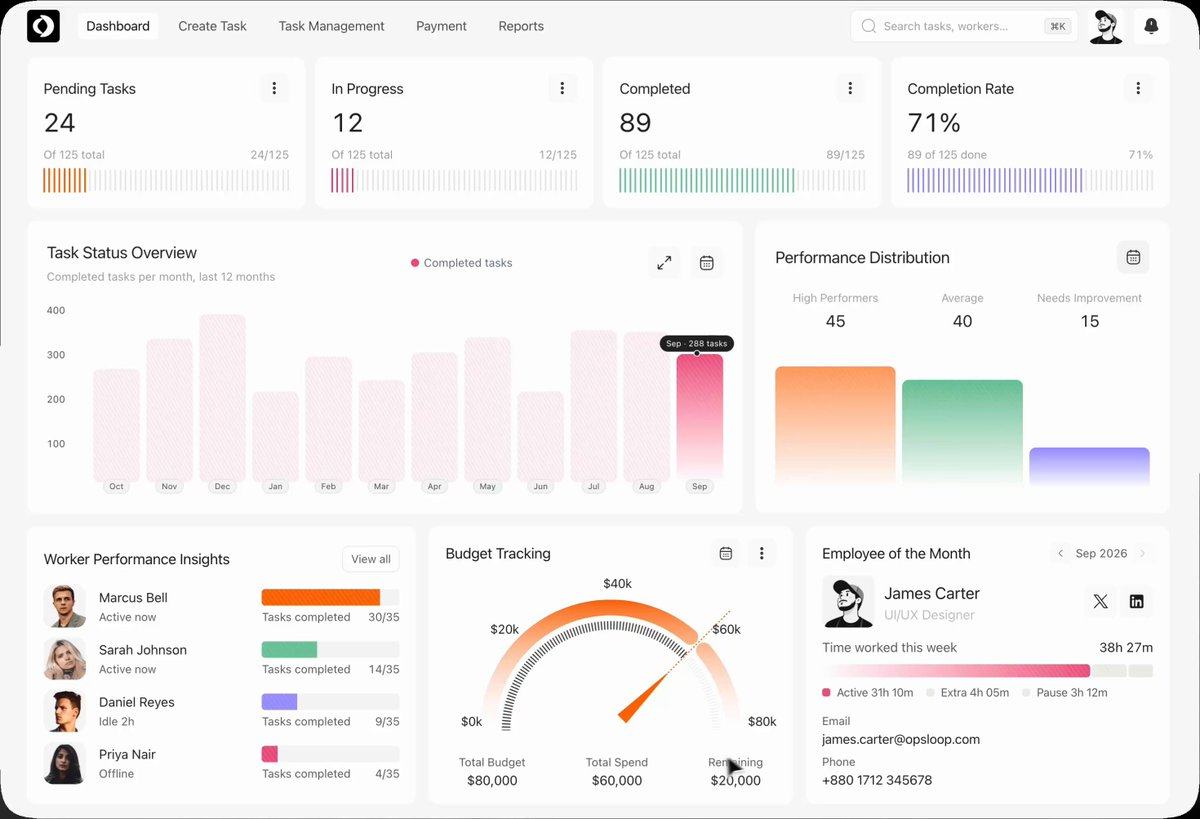1200x819 pixels.
Task: Click the search magnifier icon
Action: [869, 26]
